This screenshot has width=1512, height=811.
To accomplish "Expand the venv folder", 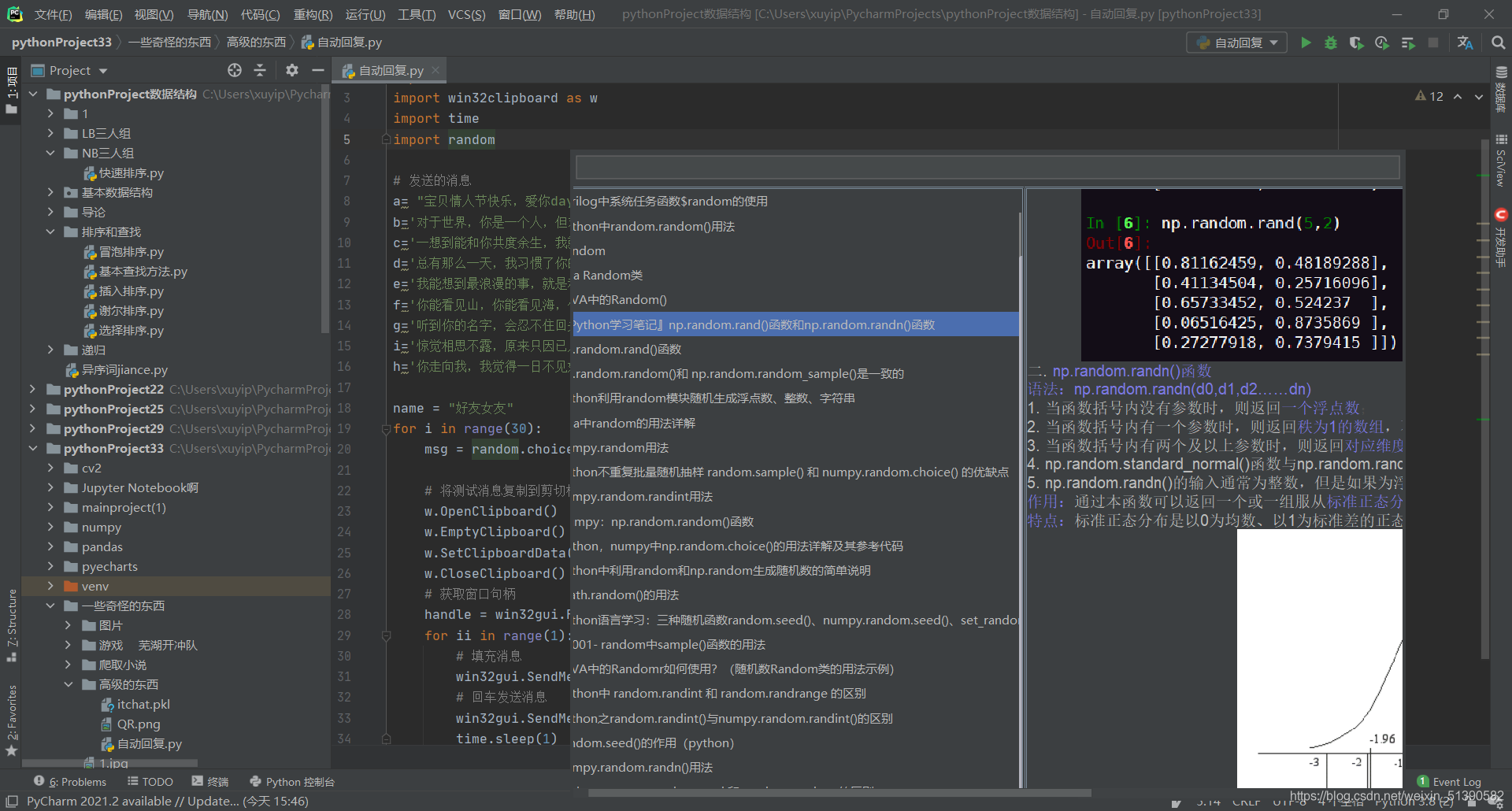I will 50,586.
